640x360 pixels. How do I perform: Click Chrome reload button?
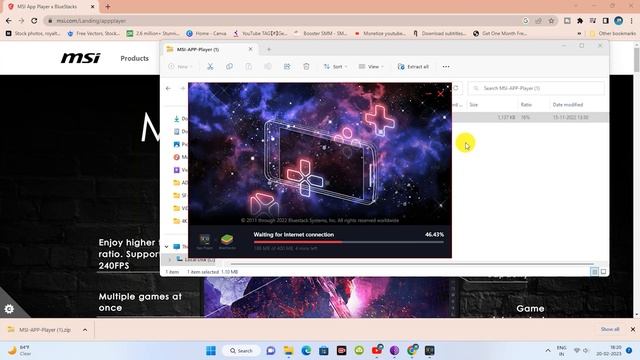click(x=34, y=20)
